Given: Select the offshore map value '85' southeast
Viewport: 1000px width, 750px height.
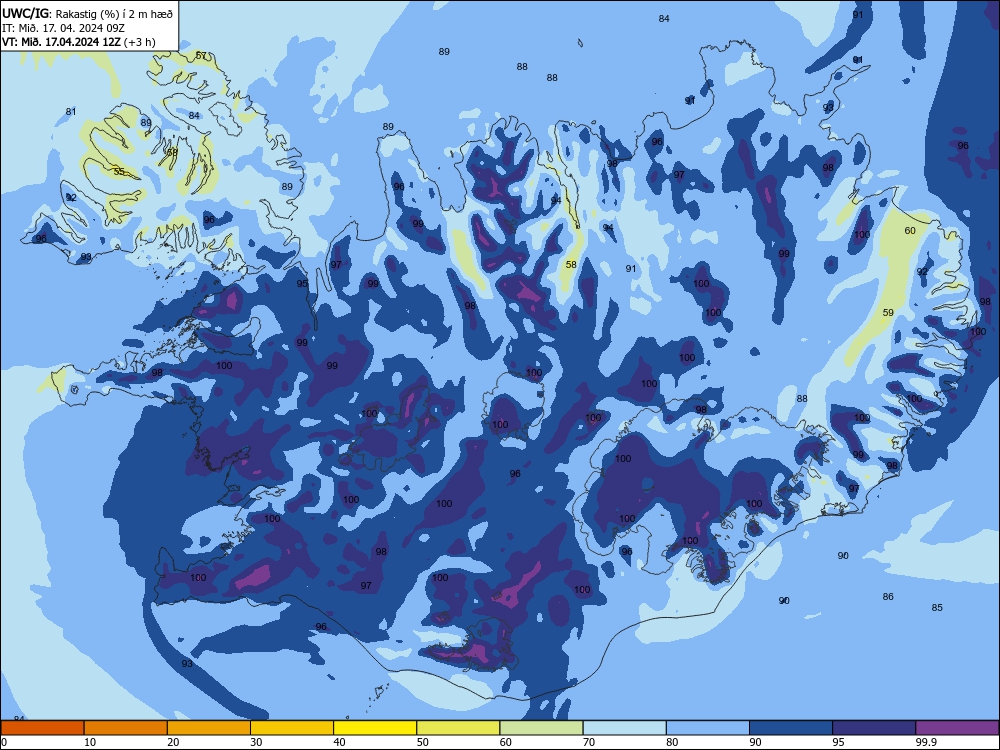Looking at the screenshot, I should click(x=937, y=608).
